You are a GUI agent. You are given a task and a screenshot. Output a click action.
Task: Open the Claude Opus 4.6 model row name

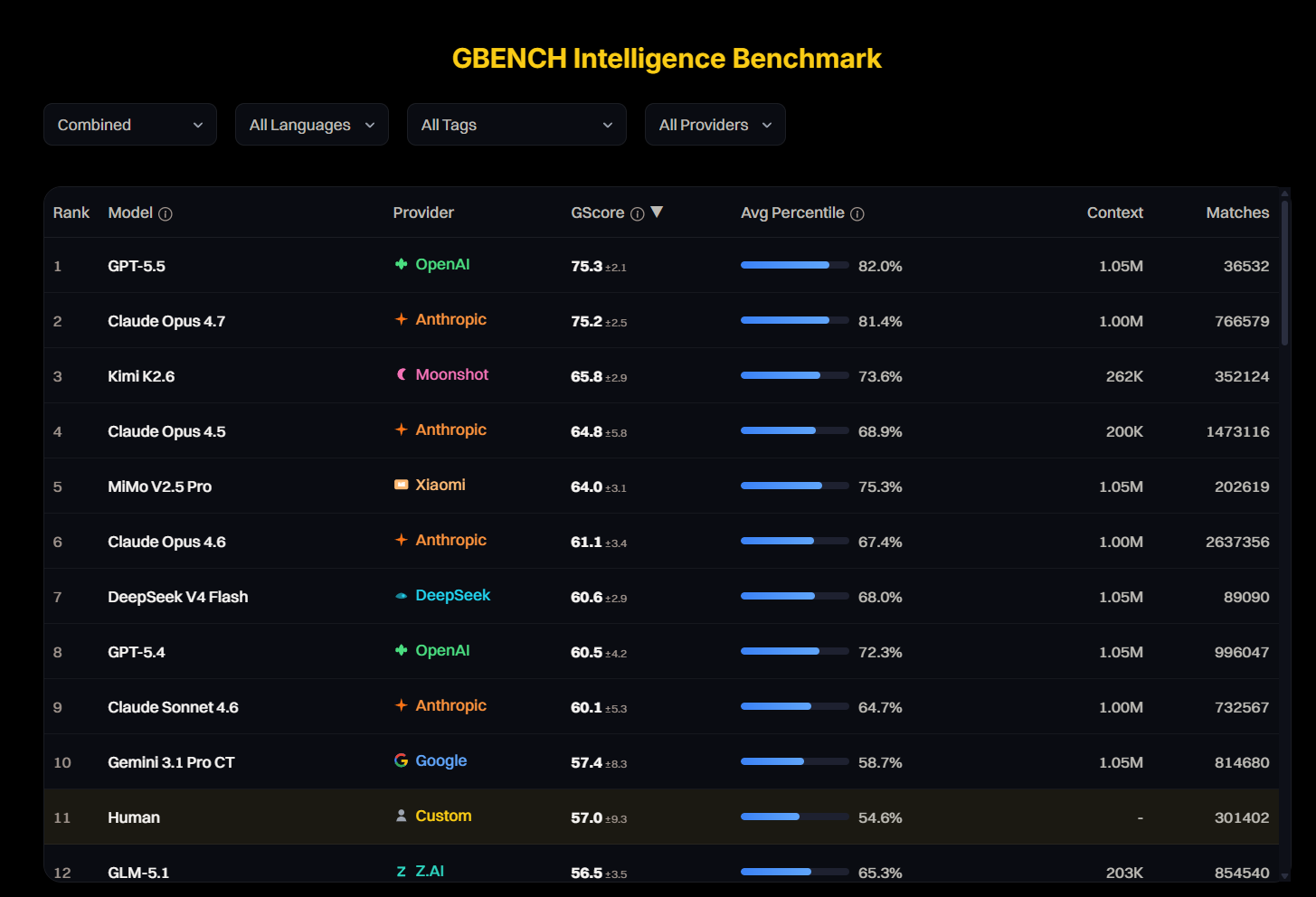166,542
